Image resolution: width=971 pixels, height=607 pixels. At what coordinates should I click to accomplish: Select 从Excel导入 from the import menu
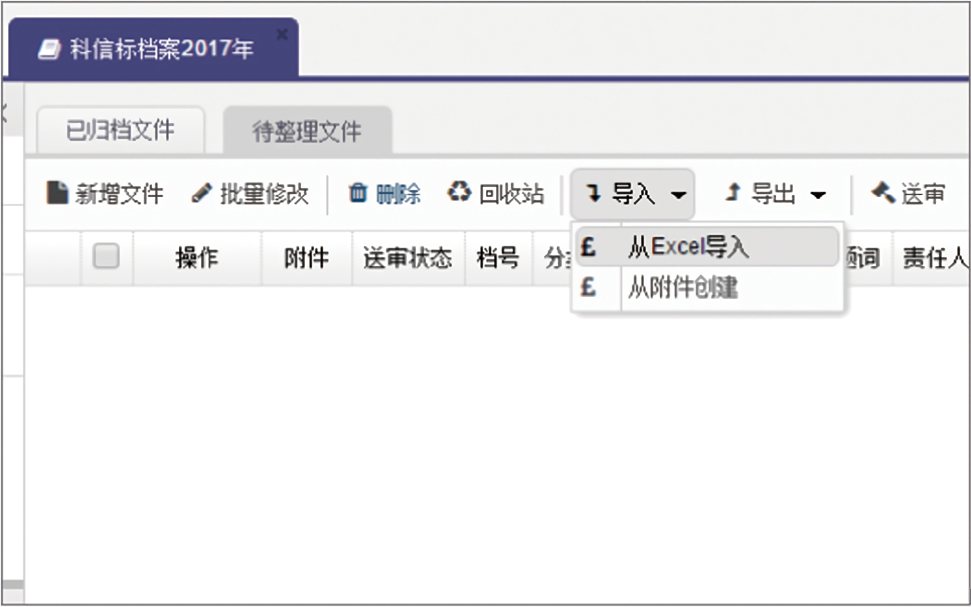coord(688,247)
